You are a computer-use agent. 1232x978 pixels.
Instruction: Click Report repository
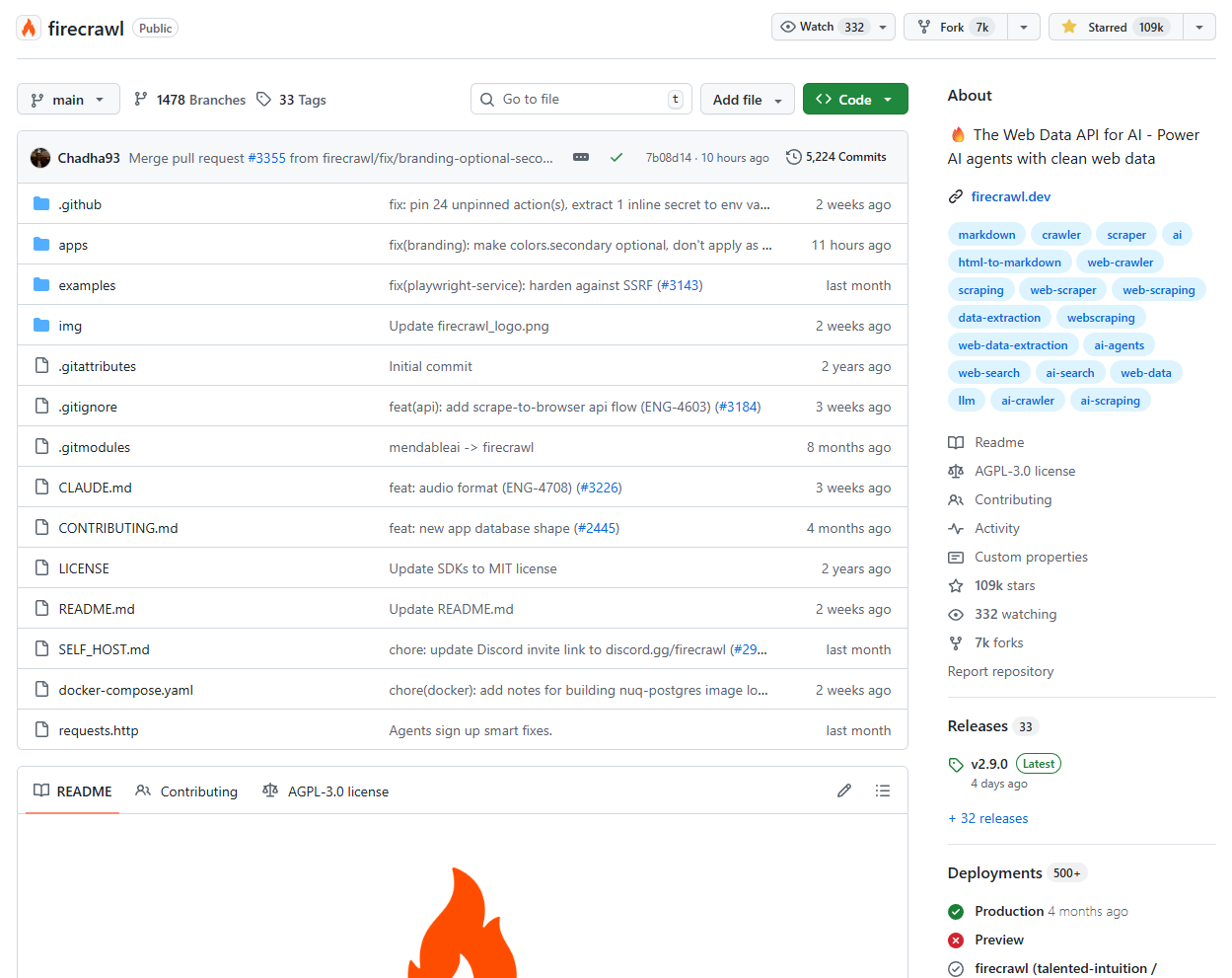click(x=1000, y=671)
